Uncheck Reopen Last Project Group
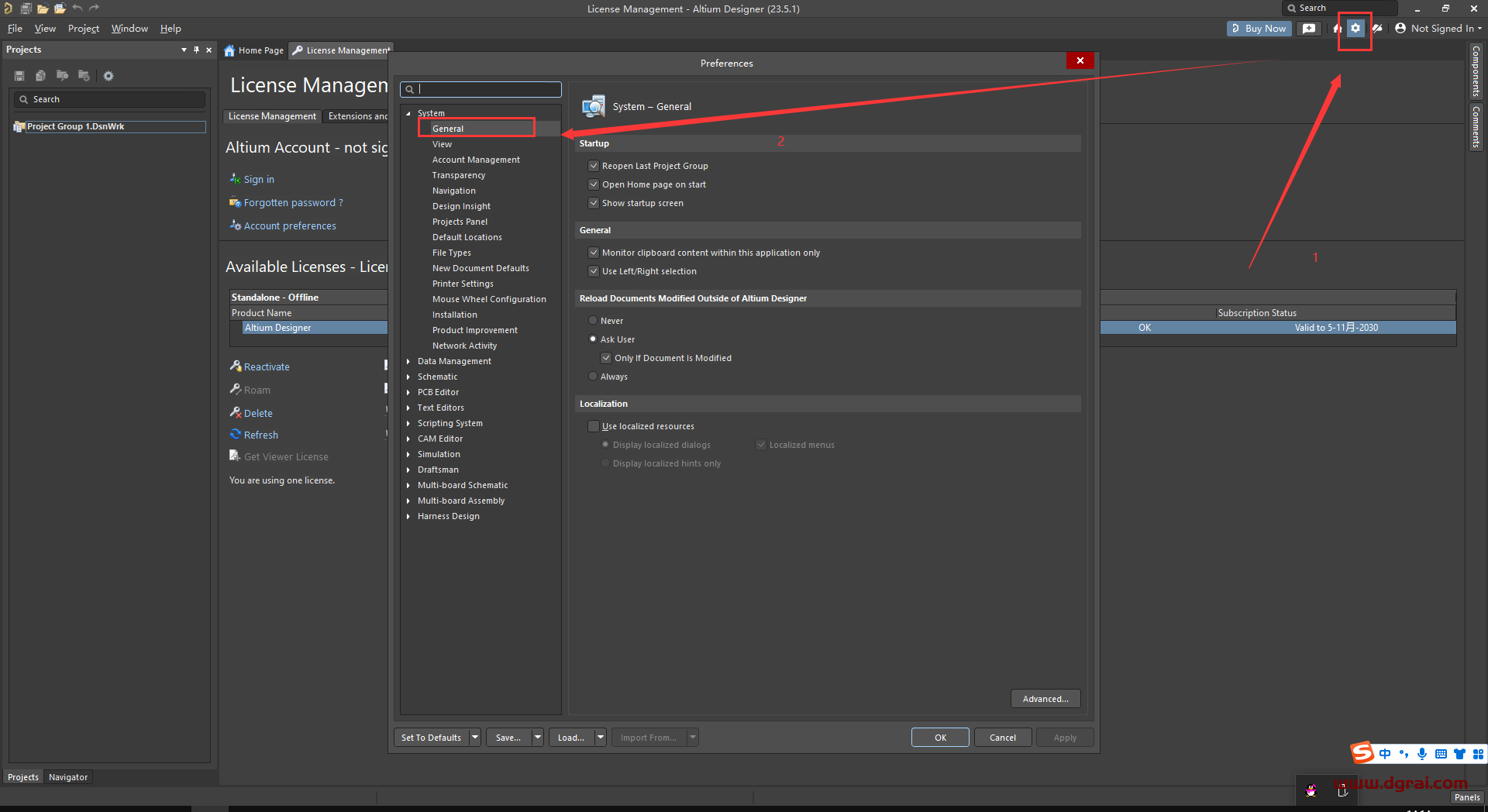Viewport: 1488px width, 812px height. pos(594,166)
